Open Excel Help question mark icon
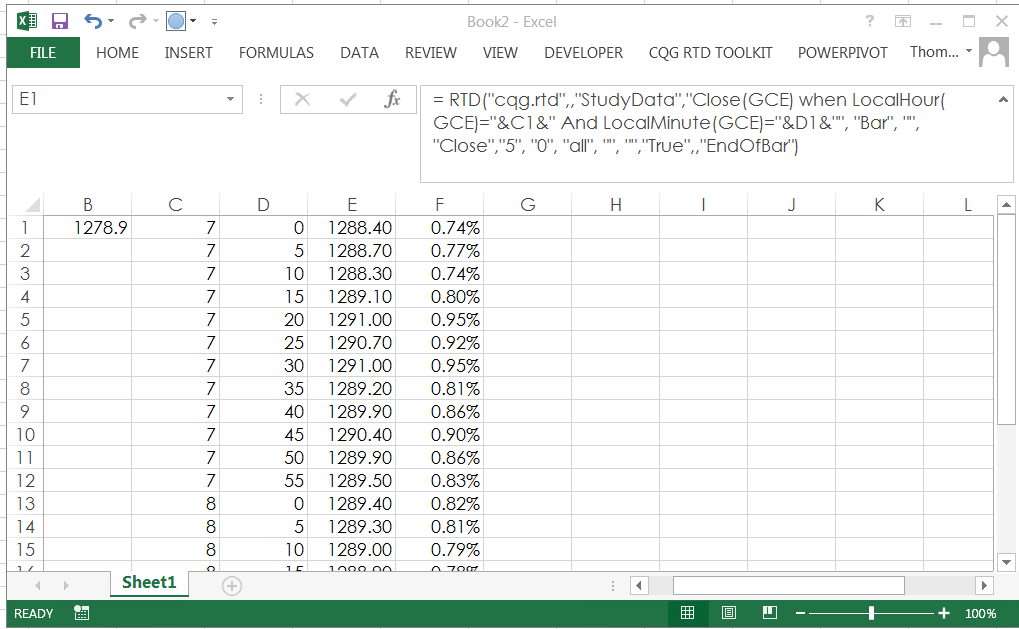This screenshot has width=1019, height=629. (x=870, y=21)
